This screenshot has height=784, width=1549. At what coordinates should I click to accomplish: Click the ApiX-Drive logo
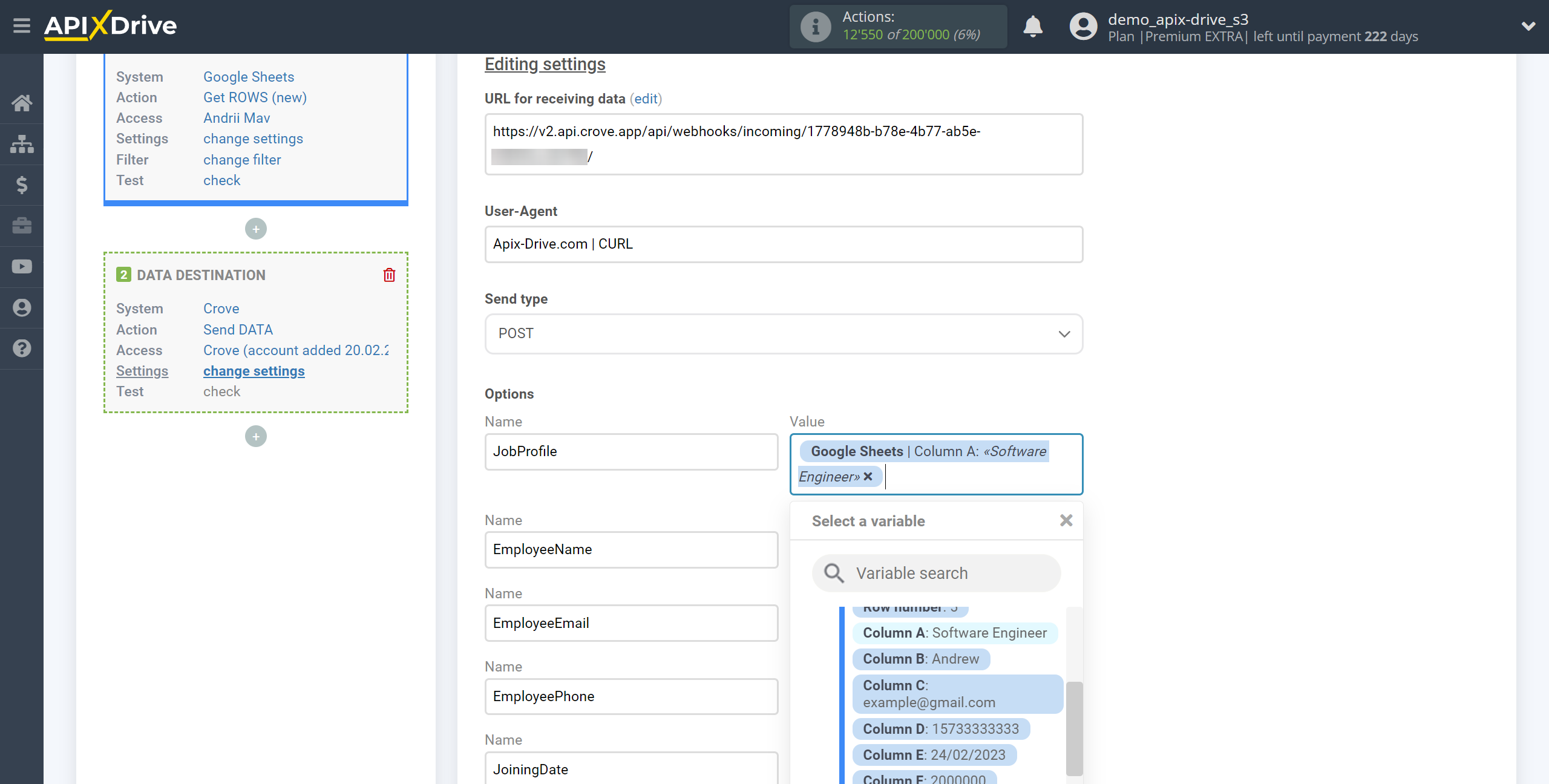point(111,26)
